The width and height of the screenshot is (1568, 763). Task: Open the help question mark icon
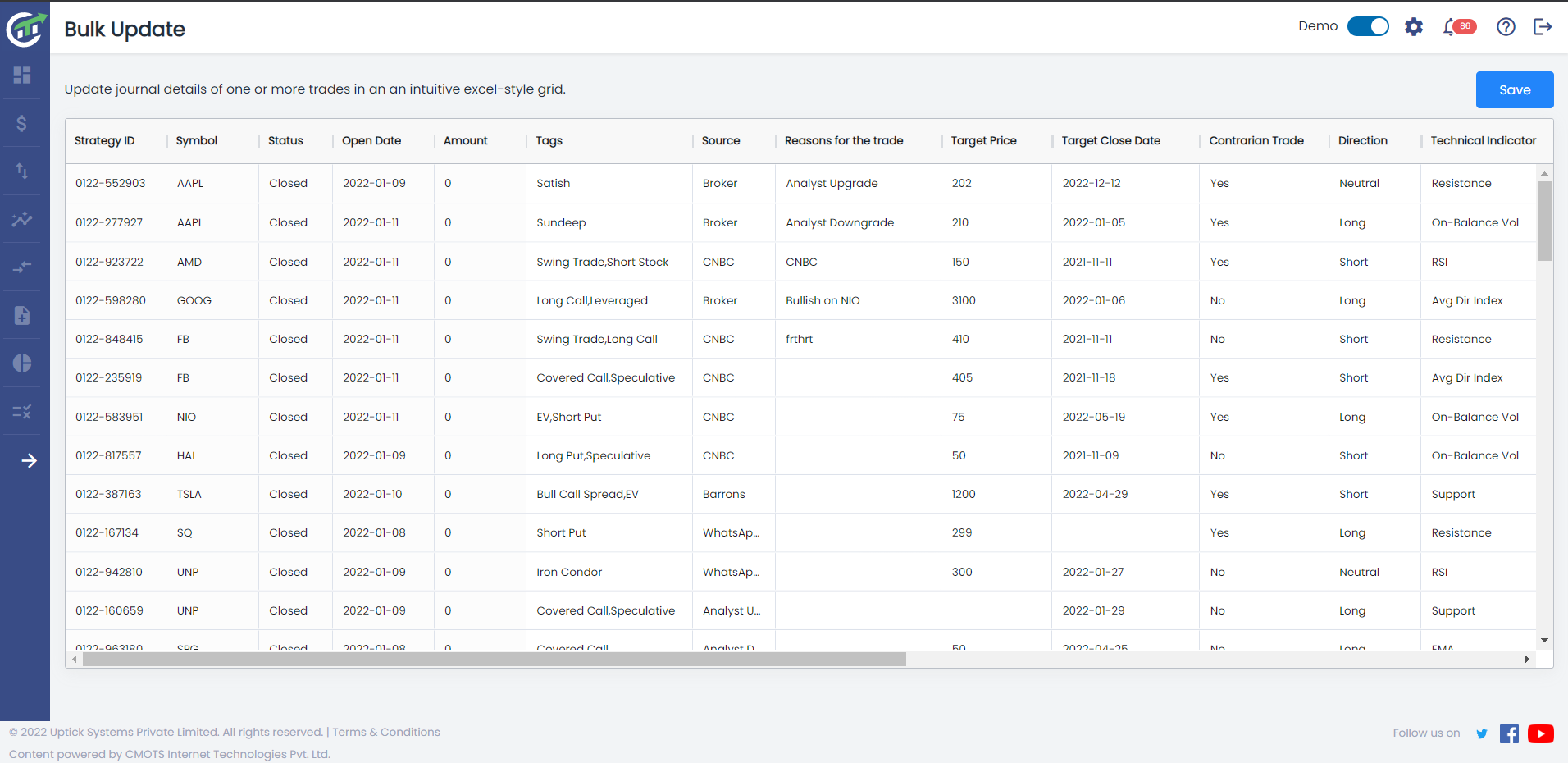(x=1506, y=27)
